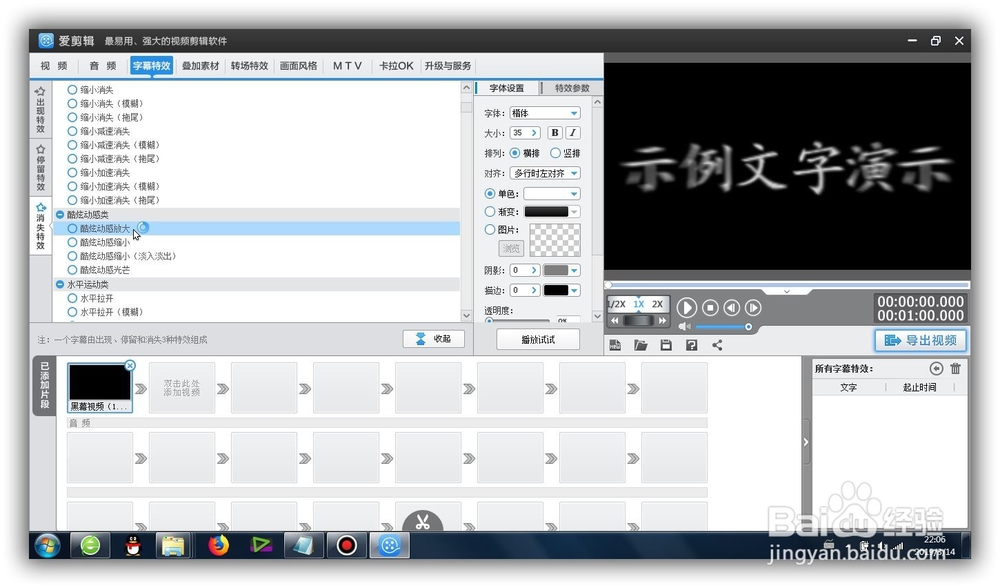Click the share icon below the player
This screenshot has height=588, width=1000.
pos(717,345)
